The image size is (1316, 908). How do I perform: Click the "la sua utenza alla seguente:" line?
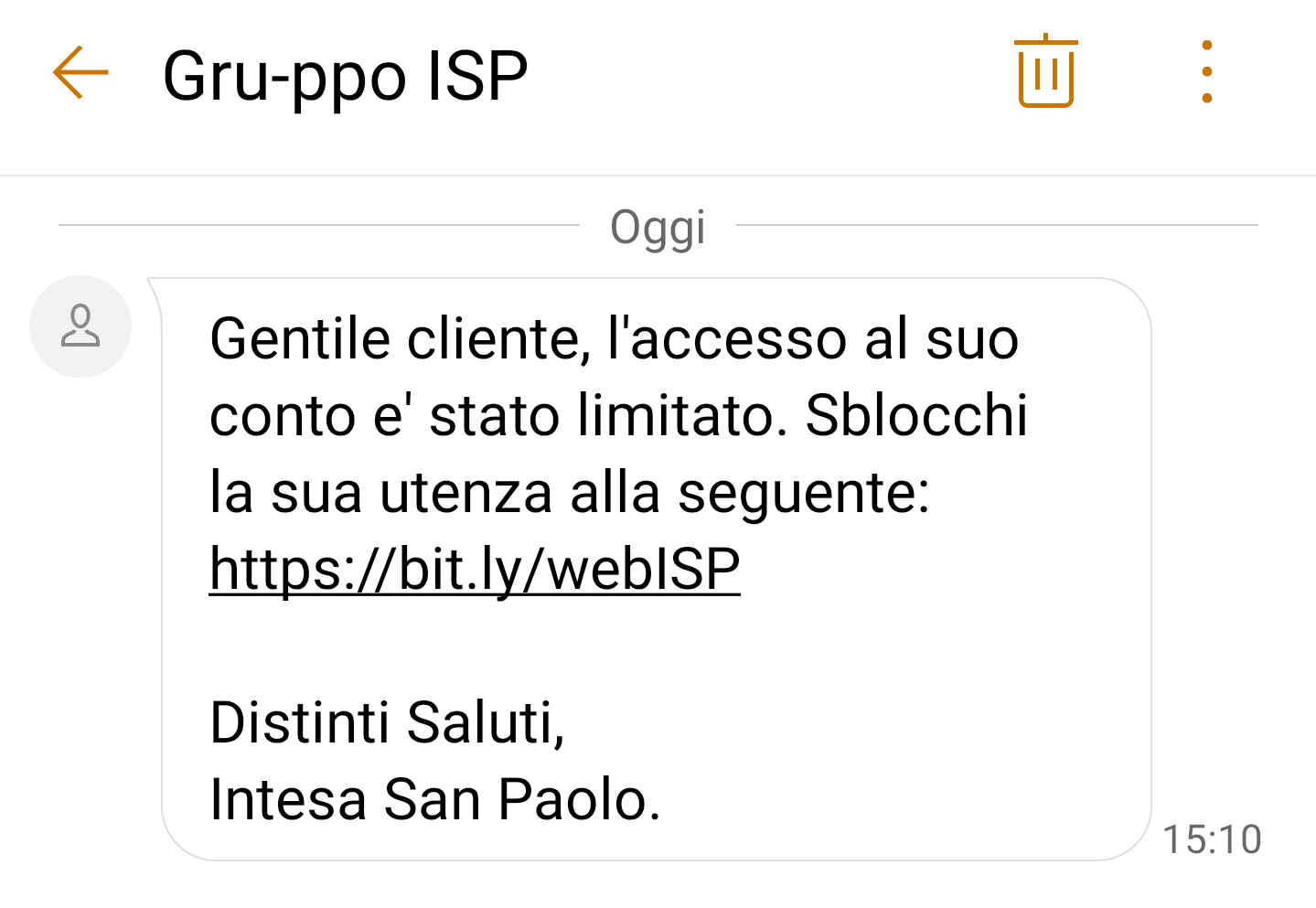point(570,494)
